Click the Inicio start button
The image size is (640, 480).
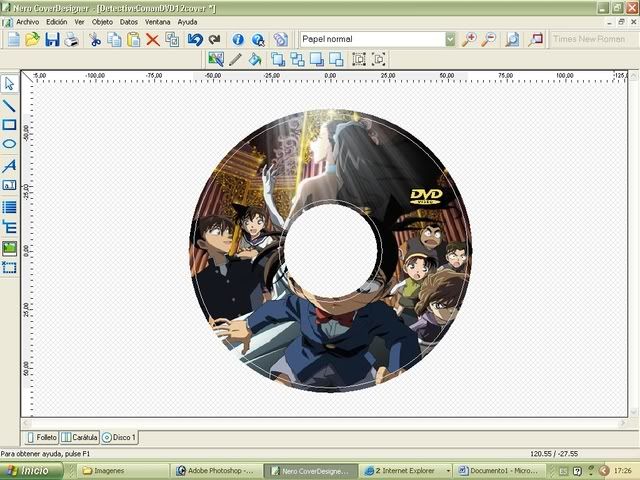[x=32, y=471]
